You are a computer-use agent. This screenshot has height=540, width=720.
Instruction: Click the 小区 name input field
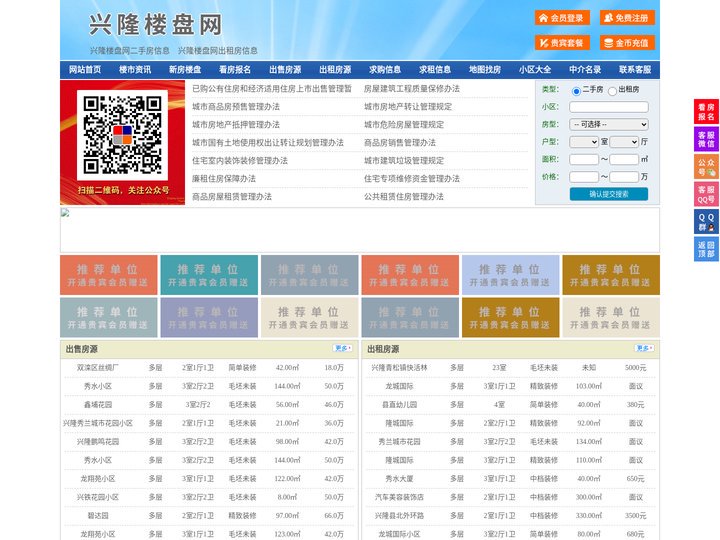tap(609, 107)
